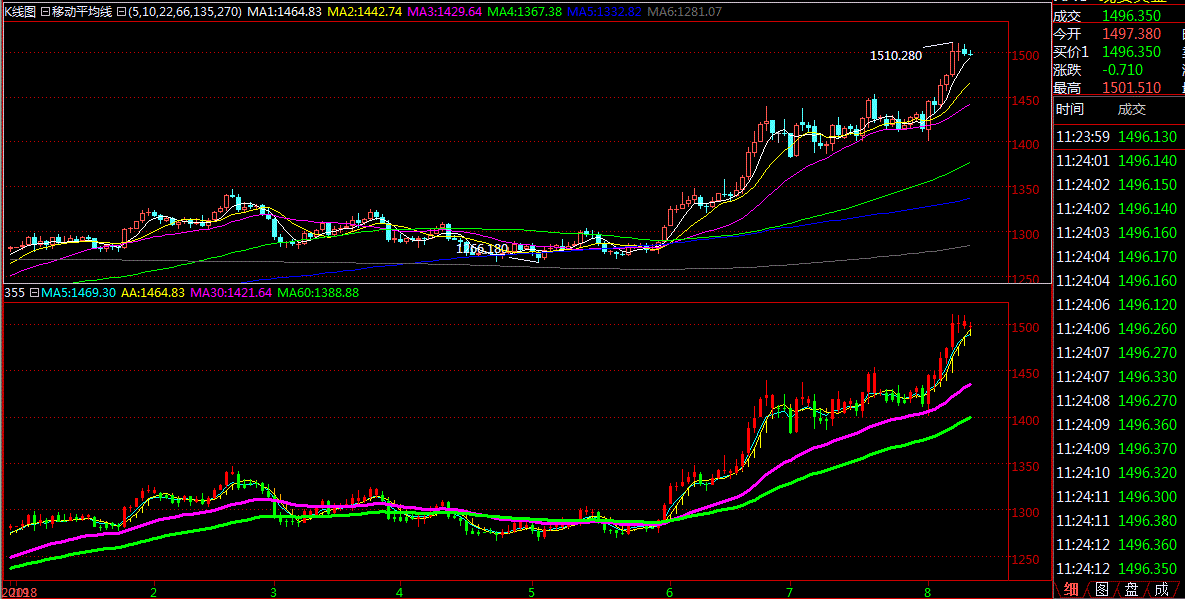Screen dimensions: 1185x599
Task: Collapse the 355 indicator box in lower panel
Action: 34,293
